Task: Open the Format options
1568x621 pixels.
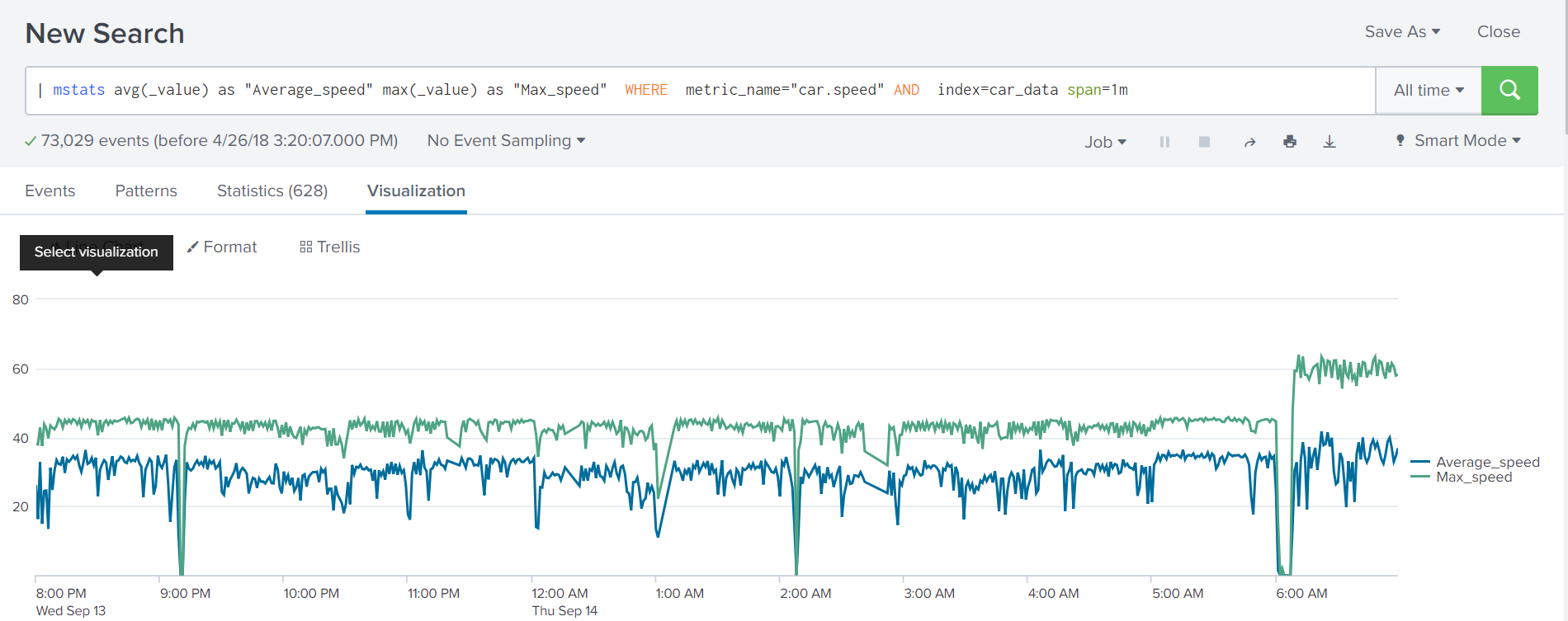Action: tap(222, 247)
